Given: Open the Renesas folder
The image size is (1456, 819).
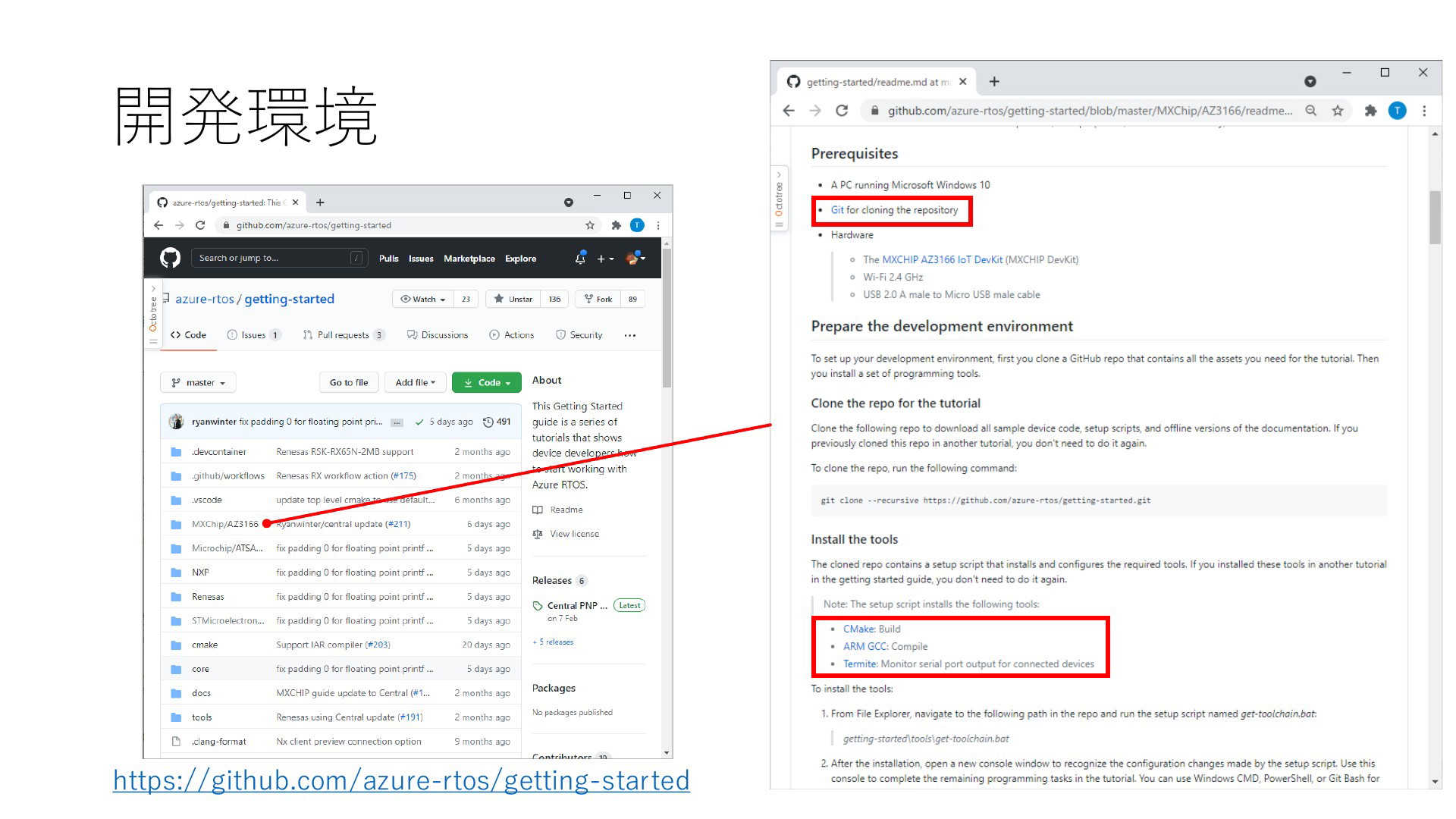Looking at the screenshot, I should click(x=208, y=597).
